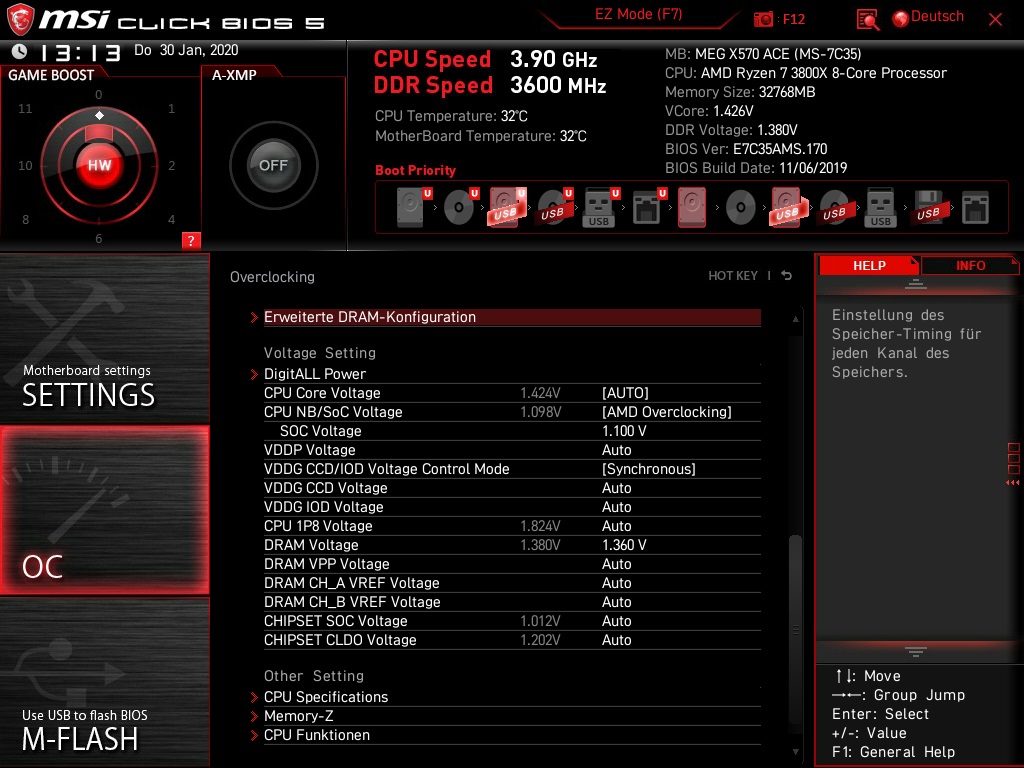Take a screenshot with the F12 camera icon

coord(763,20)
